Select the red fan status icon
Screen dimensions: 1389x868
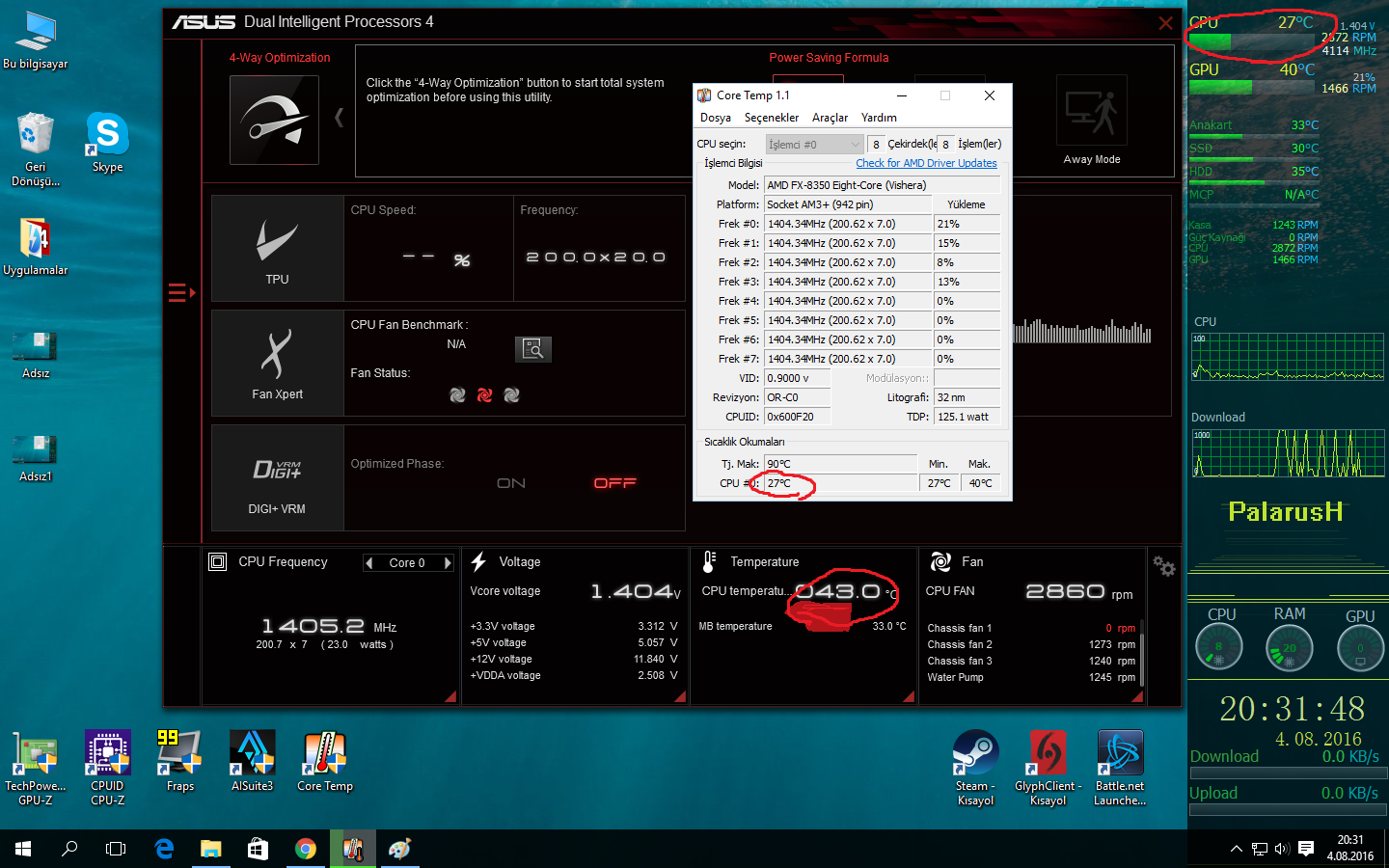tap(485, 395)
